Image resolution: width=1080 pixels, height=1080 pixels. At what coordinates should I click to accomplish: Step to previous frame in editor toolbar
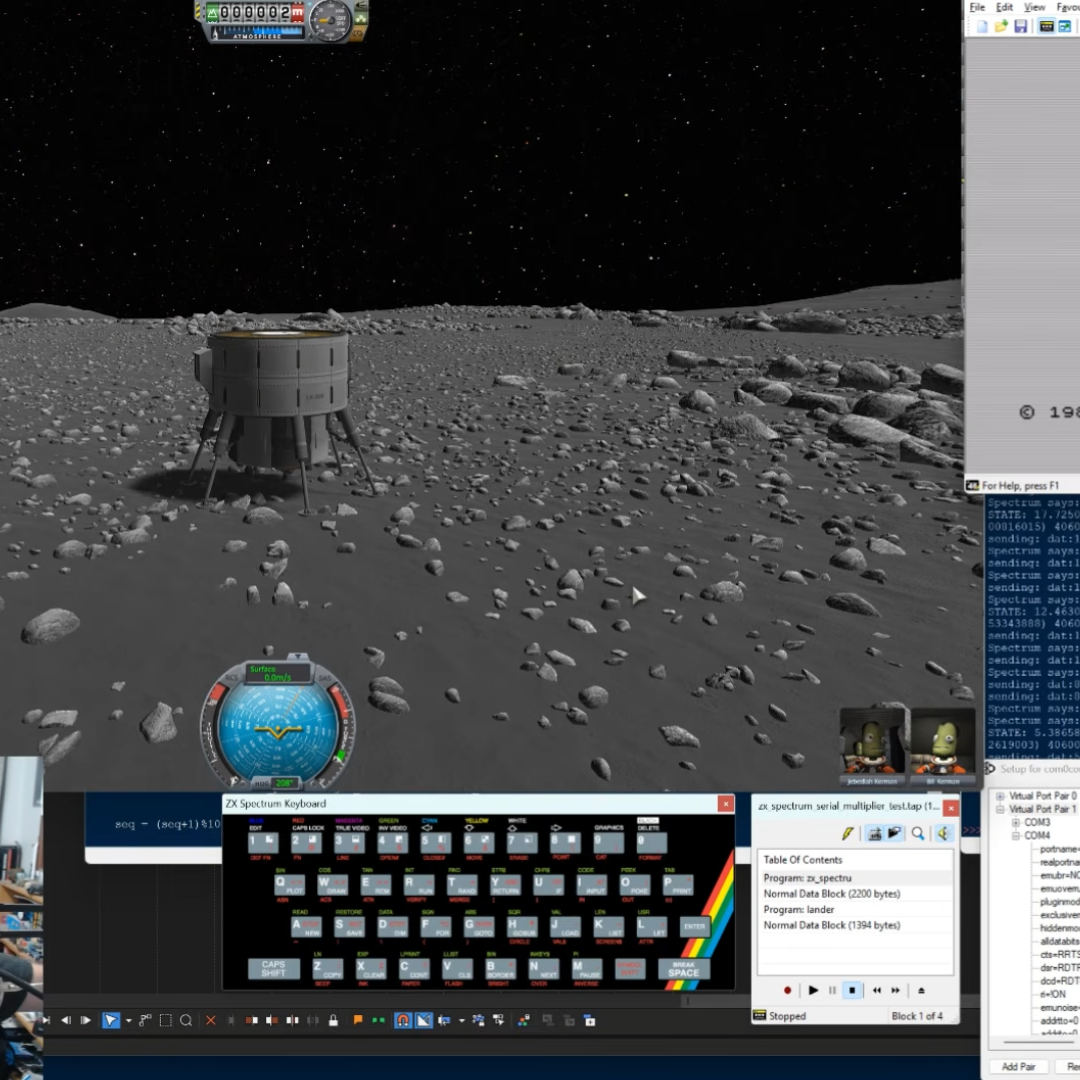[x=66, y=1020]
